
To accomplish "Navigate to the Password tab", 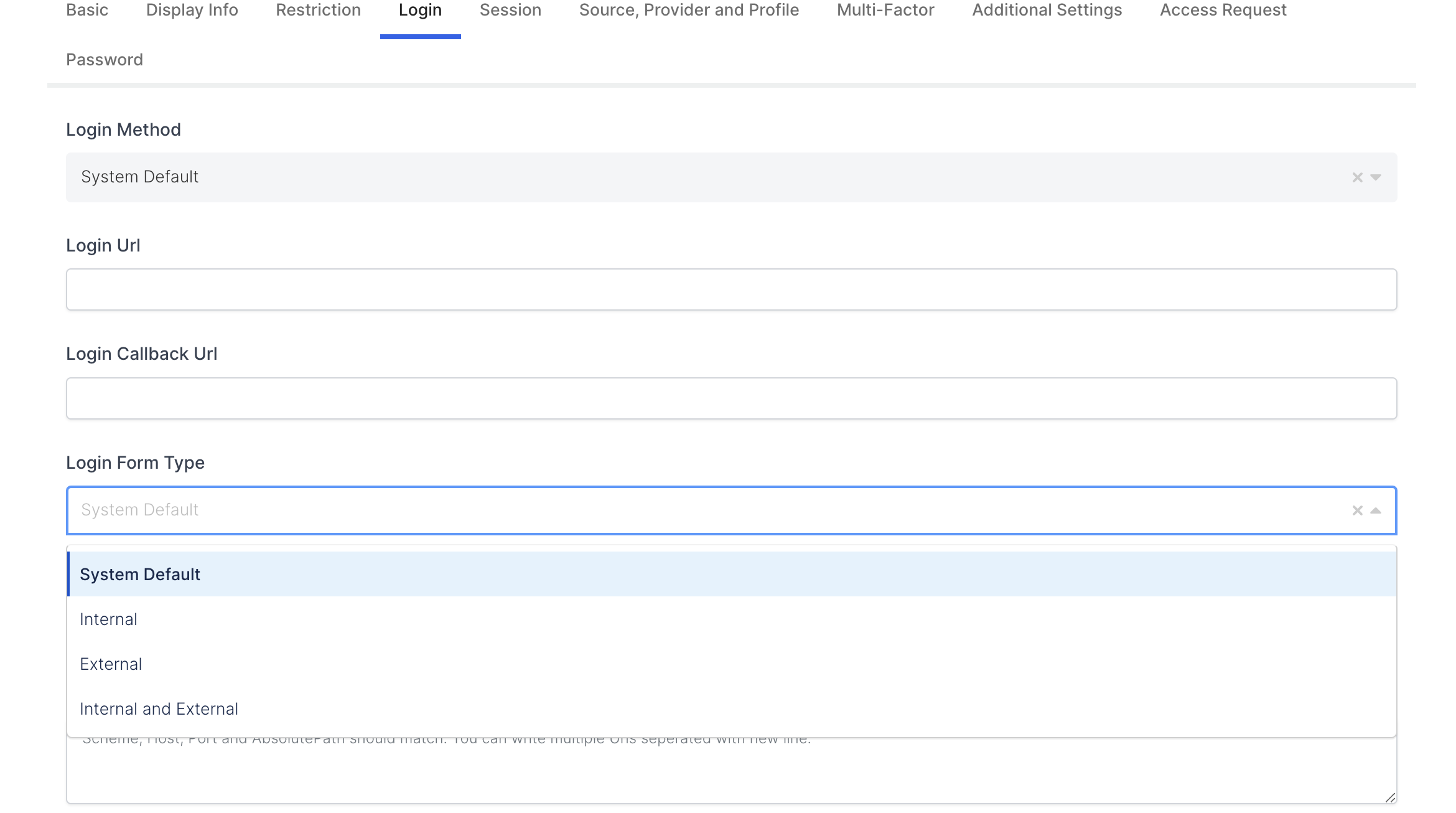I will pos(105,60).
